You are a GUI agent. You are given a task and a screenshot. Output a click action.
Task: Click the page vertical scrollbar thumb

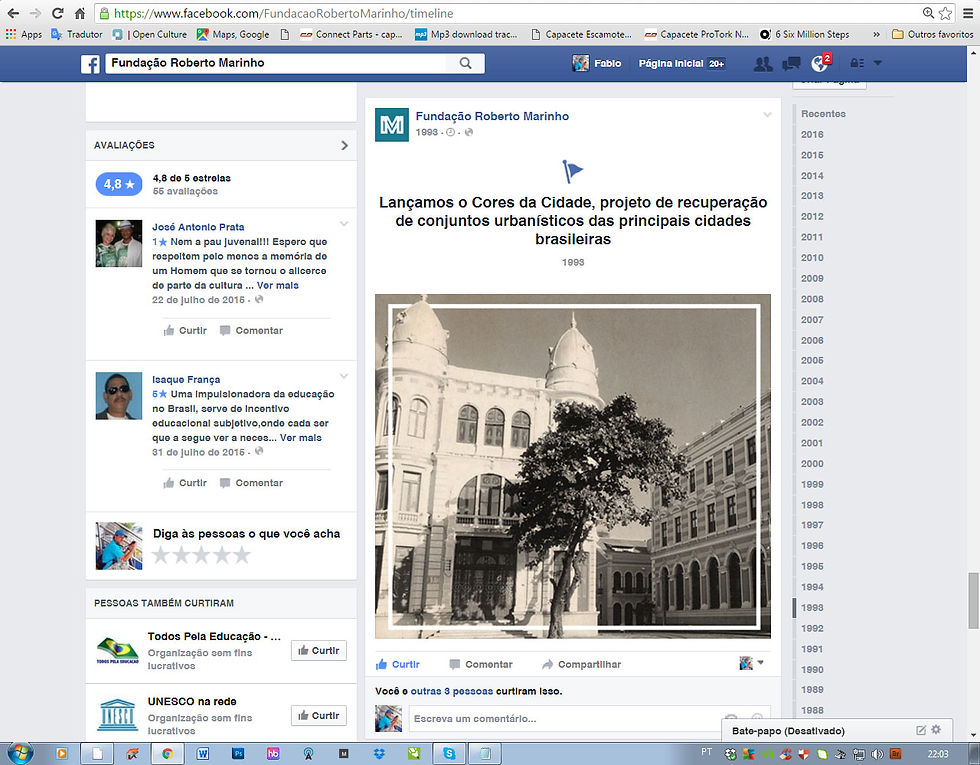point(973,601)
